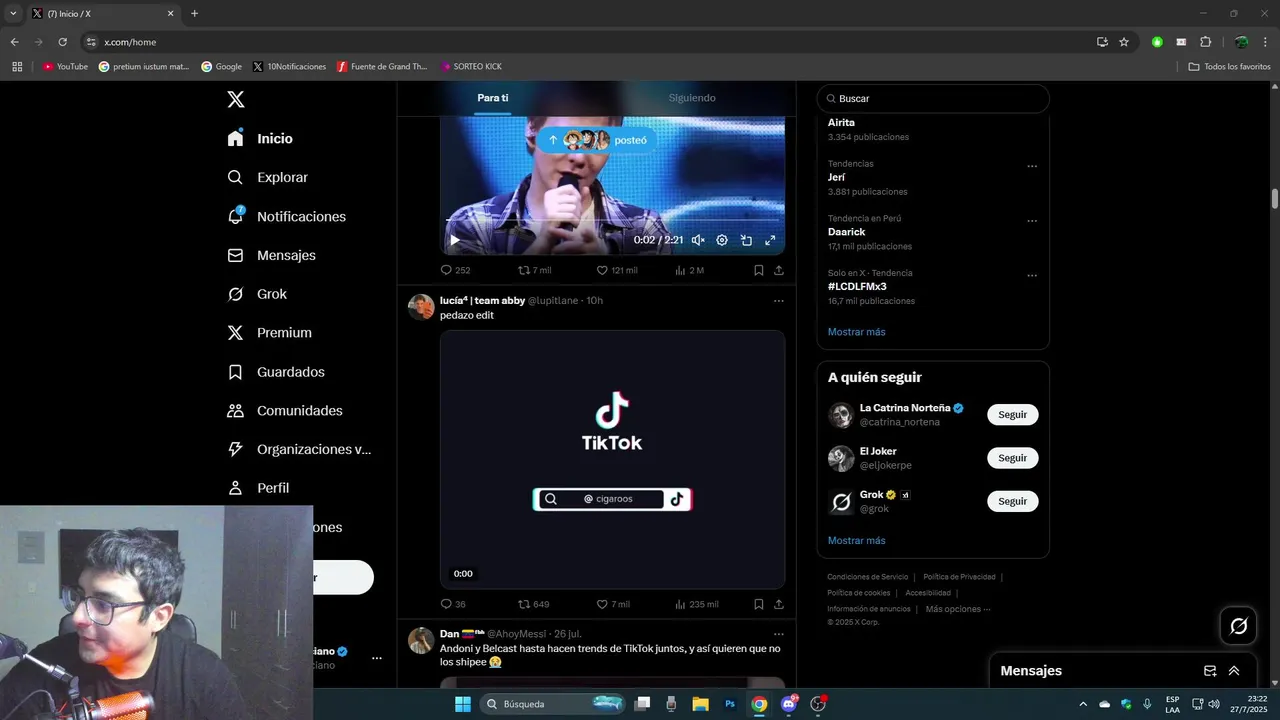Open Premium in left sidebar
Image resolution: width=1280 pixels, height=720 pixels.
tap(269, 333)
